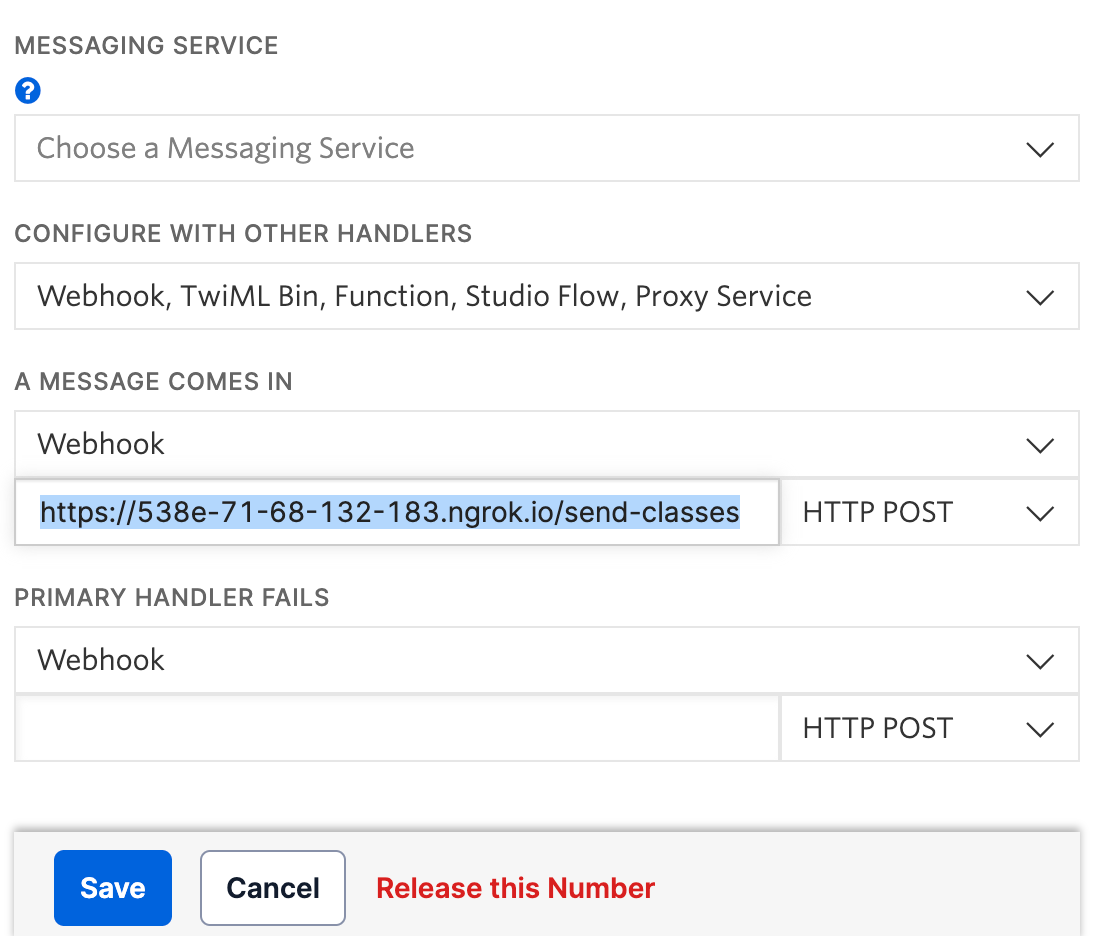Click the A Message Comes In heading

click(x=153, y=382)
